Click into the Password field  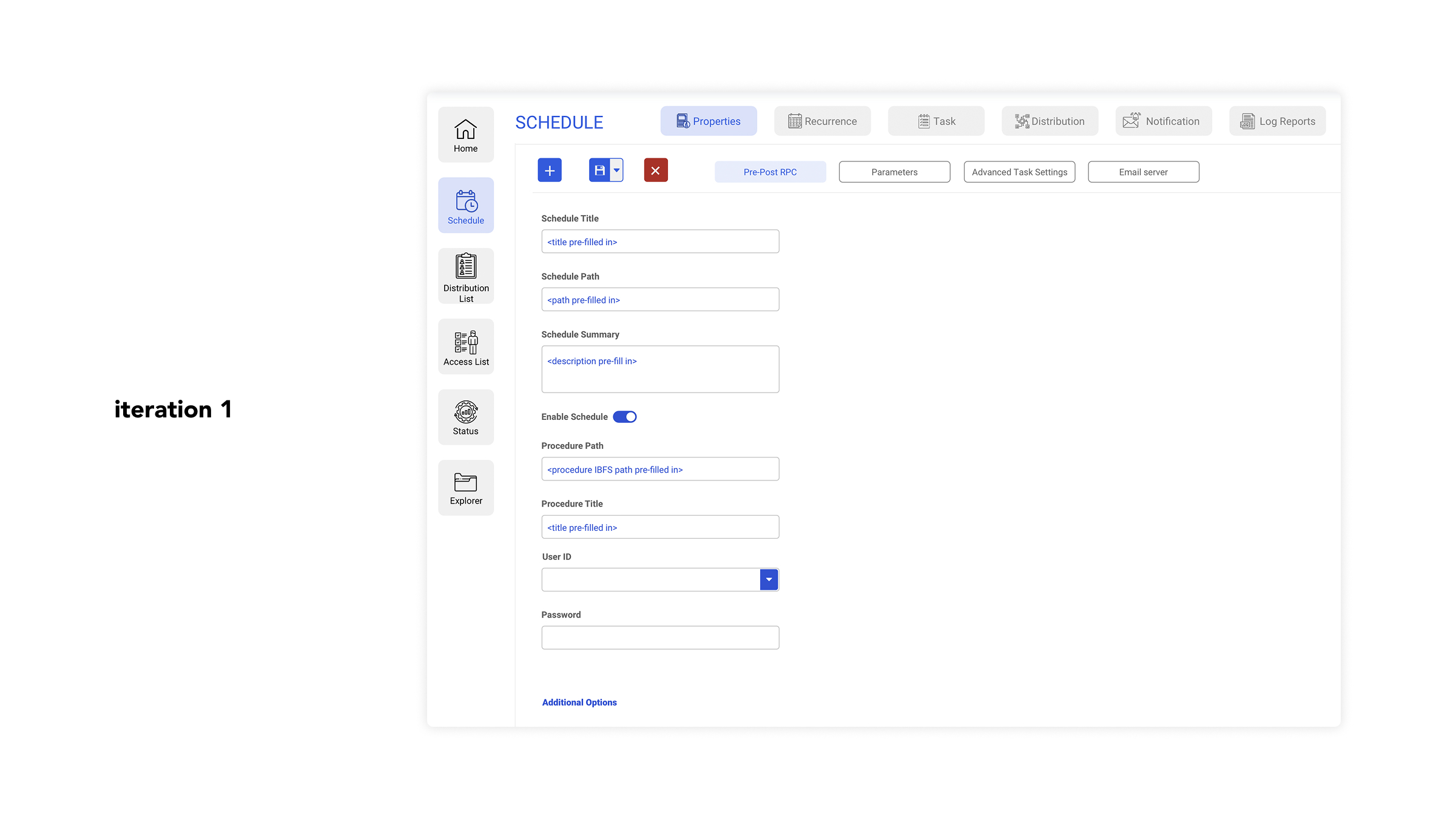pos(660,638)
